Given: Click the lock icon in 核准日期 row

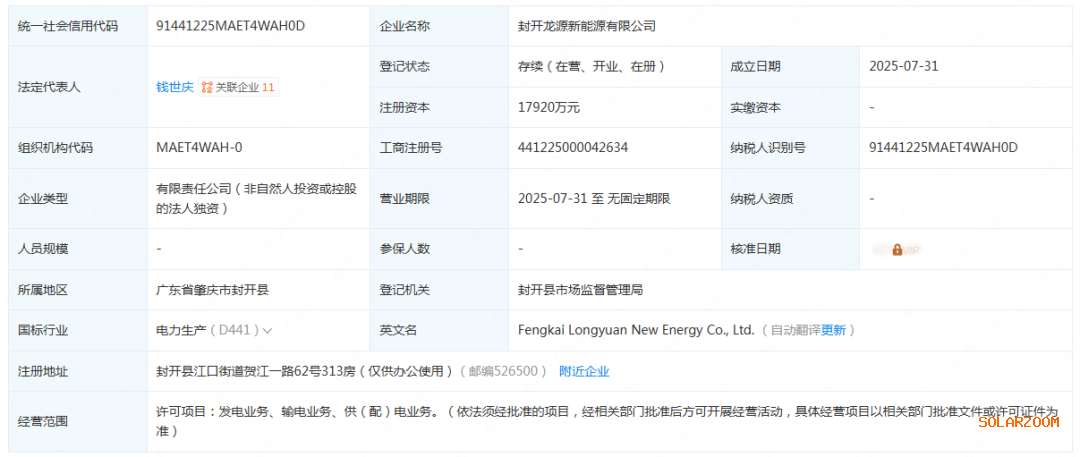Looking at the screenshot, I should tap(897, 249).
